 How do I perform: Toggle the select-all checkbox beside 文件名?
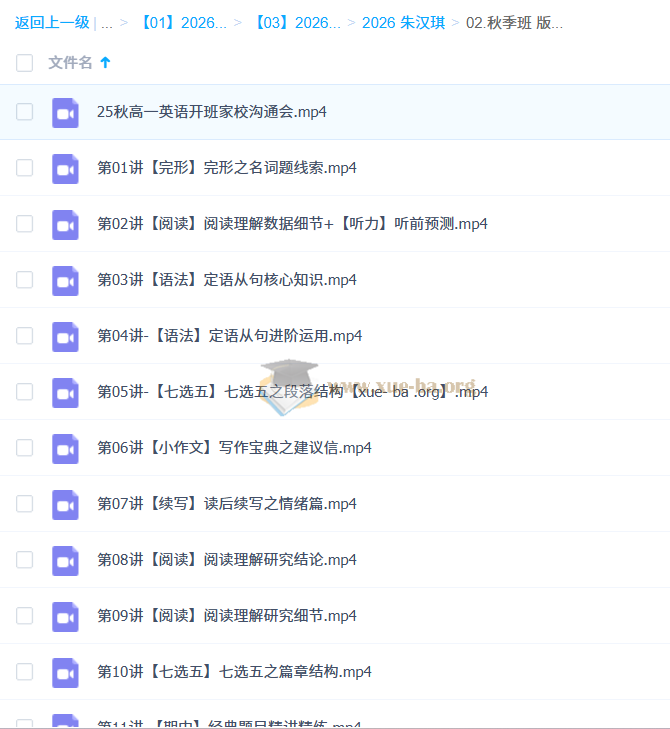click(24, 63)
